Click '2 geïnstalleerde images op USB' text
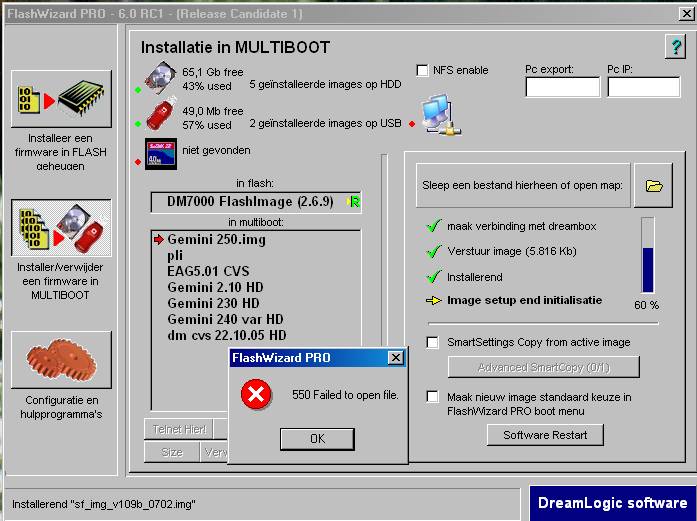 [x=325, y=123]
